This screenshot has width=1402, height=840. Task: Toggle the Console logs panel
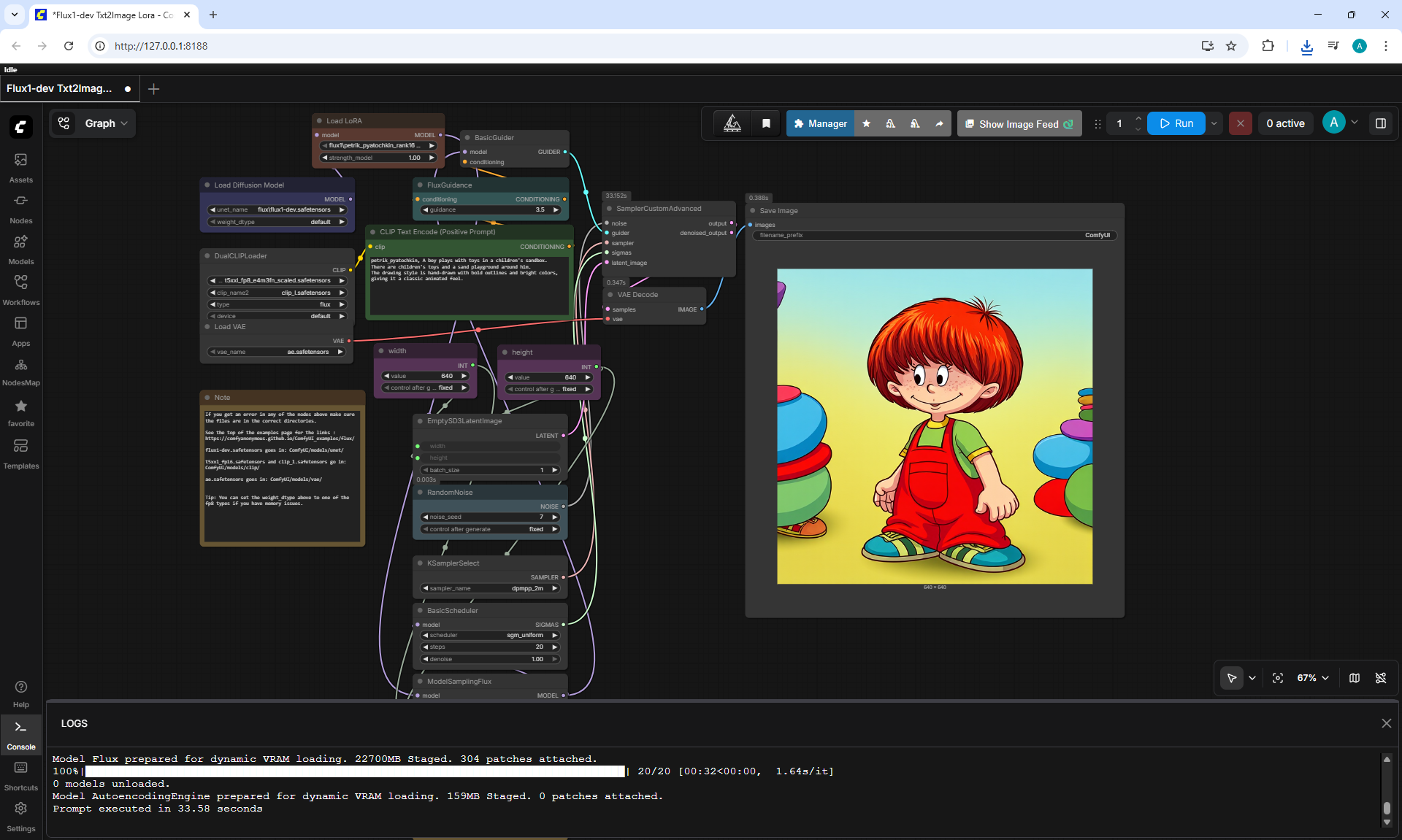tap(20, 735)
